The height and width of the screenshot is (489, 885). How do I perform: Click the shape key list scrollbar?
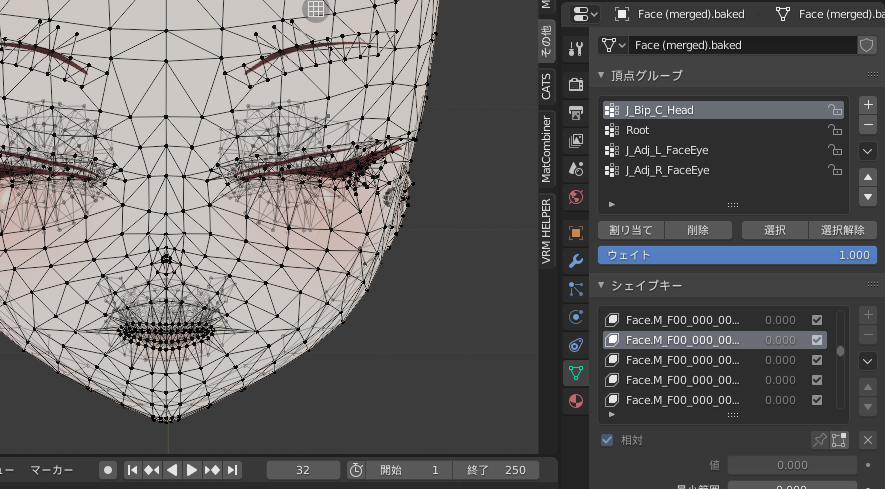tap(840, 351)
